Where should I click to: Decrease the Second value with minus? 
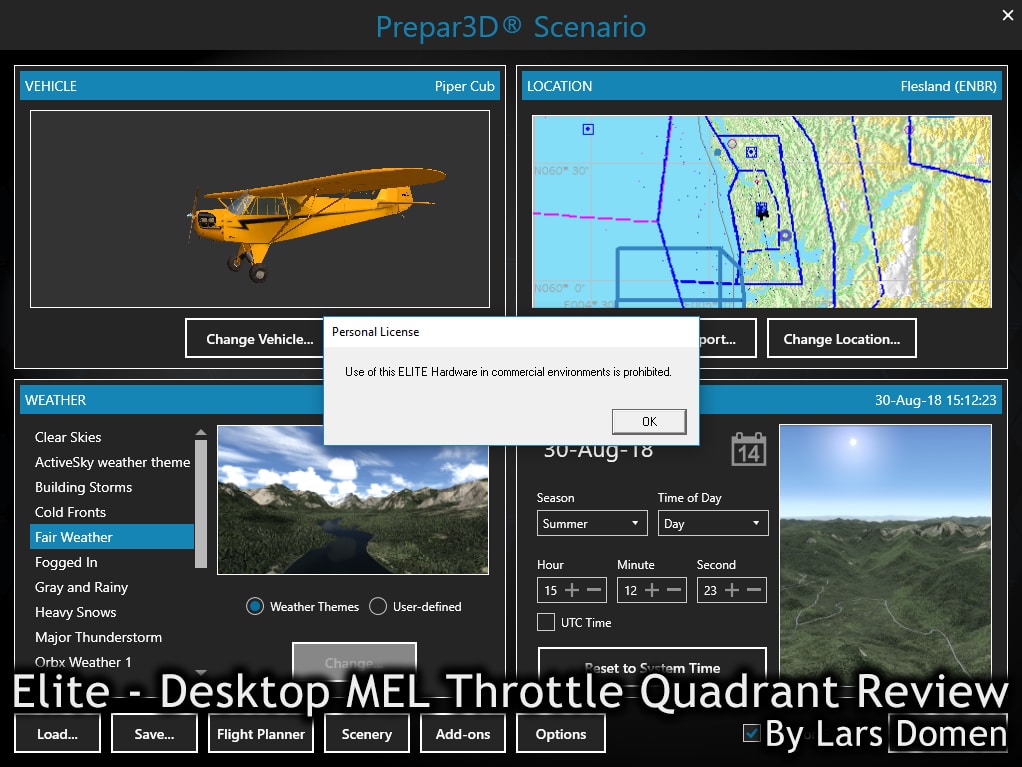coord(754,590)
